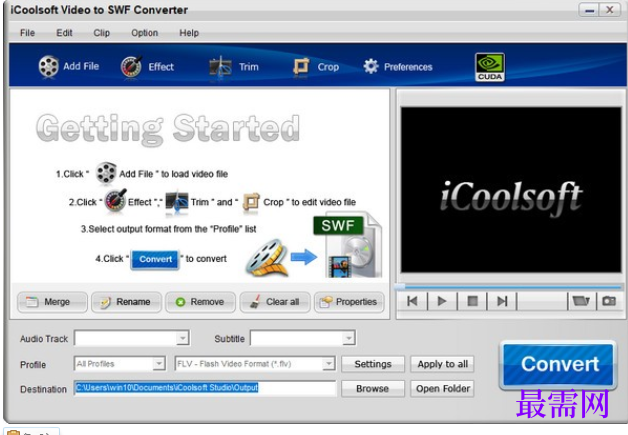Click Browse for destination folder

pos(373,389)
